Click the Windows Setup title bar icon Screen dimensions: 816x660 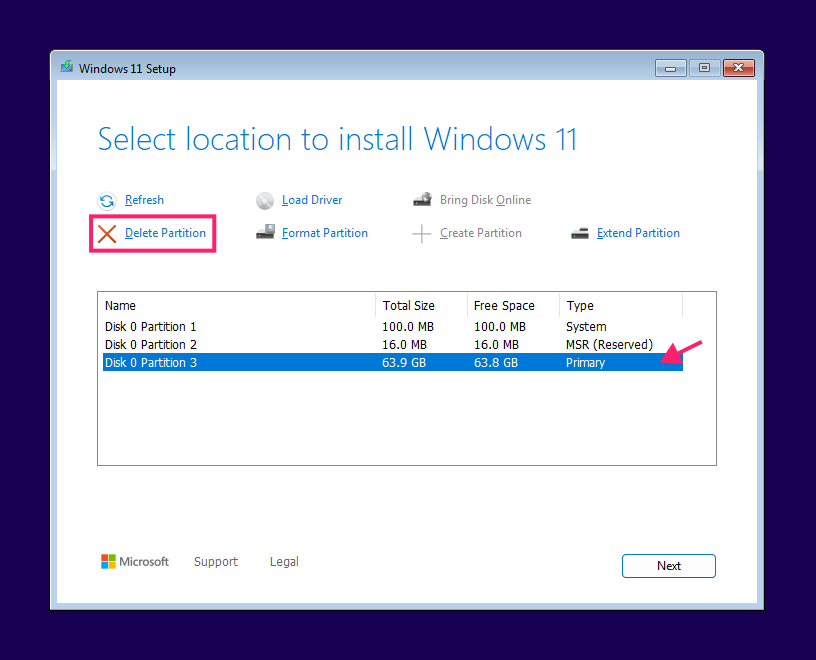click(67, 67)
